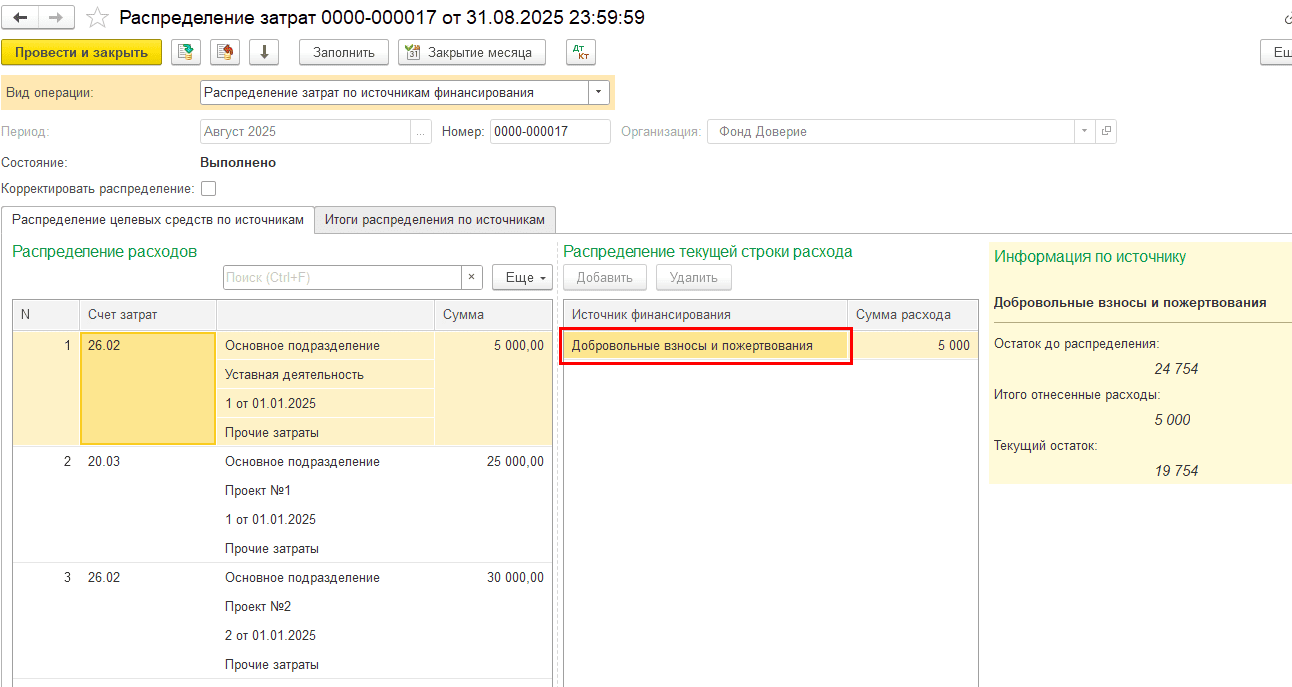The height and width of the screenshot is (687, 1292).
Task: Click the back navigation arrow
Action: [x=21, y=18]
